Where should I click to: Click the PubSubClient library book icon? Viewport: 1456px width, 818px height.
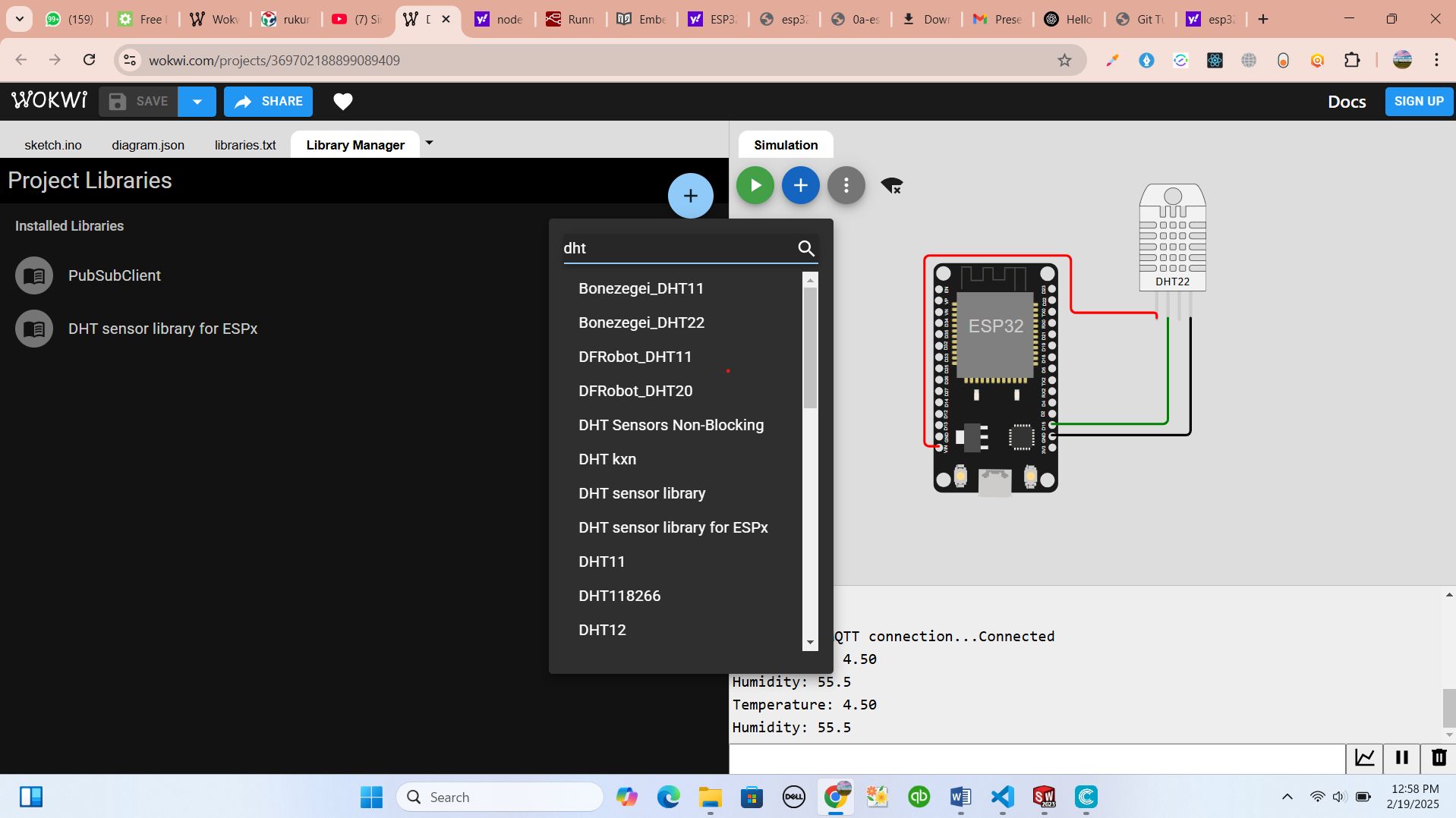click(x=34, y=275)
